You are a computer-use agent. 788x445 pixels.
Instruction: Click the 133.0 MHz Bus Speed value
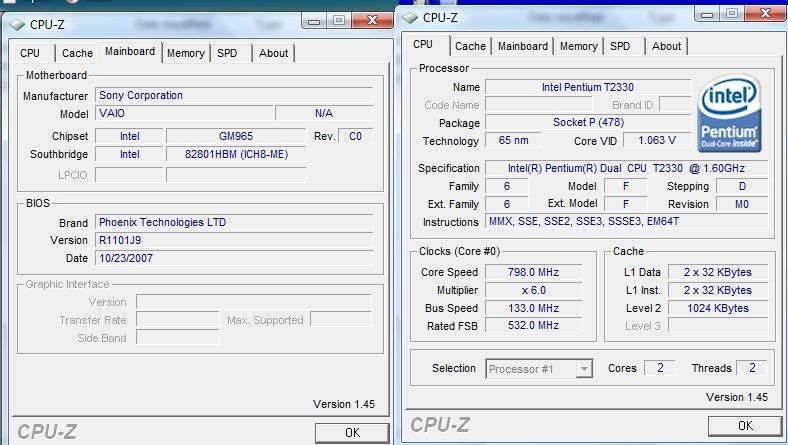click(533, 308)
